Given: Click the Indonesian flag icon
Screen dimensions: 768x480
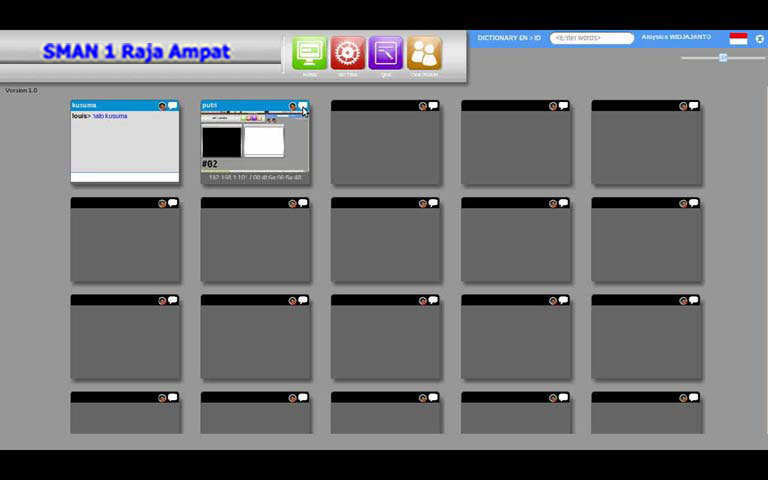Looking at the screenshot, I should coord(738,39).
